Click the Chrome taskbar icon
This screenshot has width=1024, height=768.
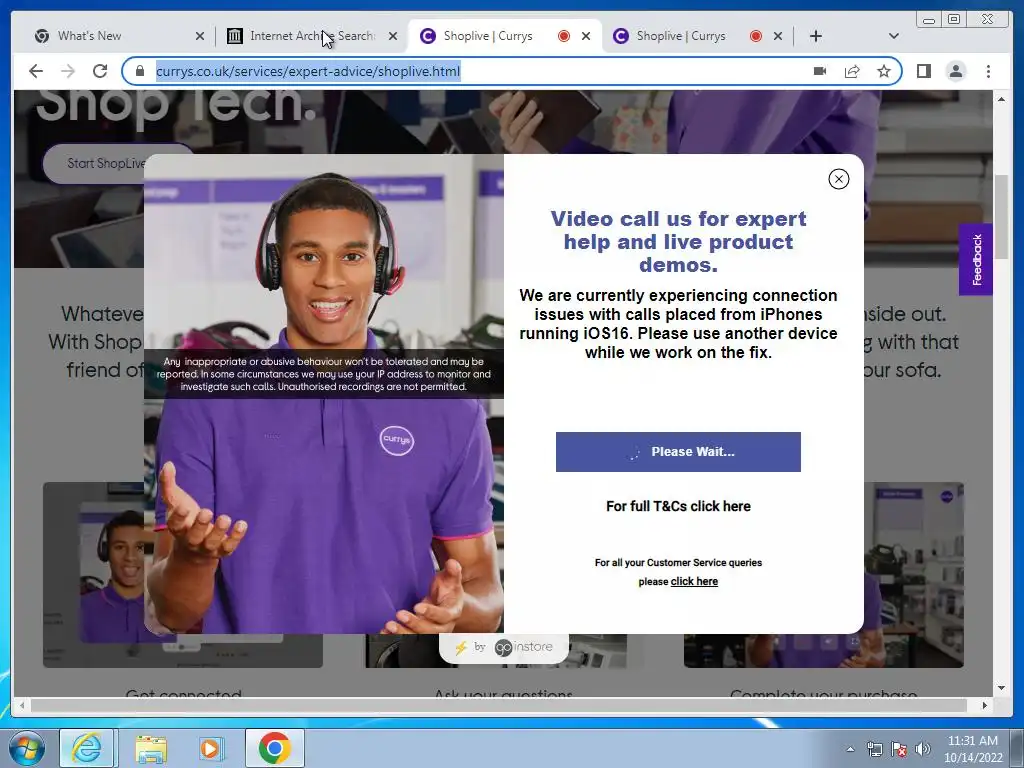coord(275,748)
